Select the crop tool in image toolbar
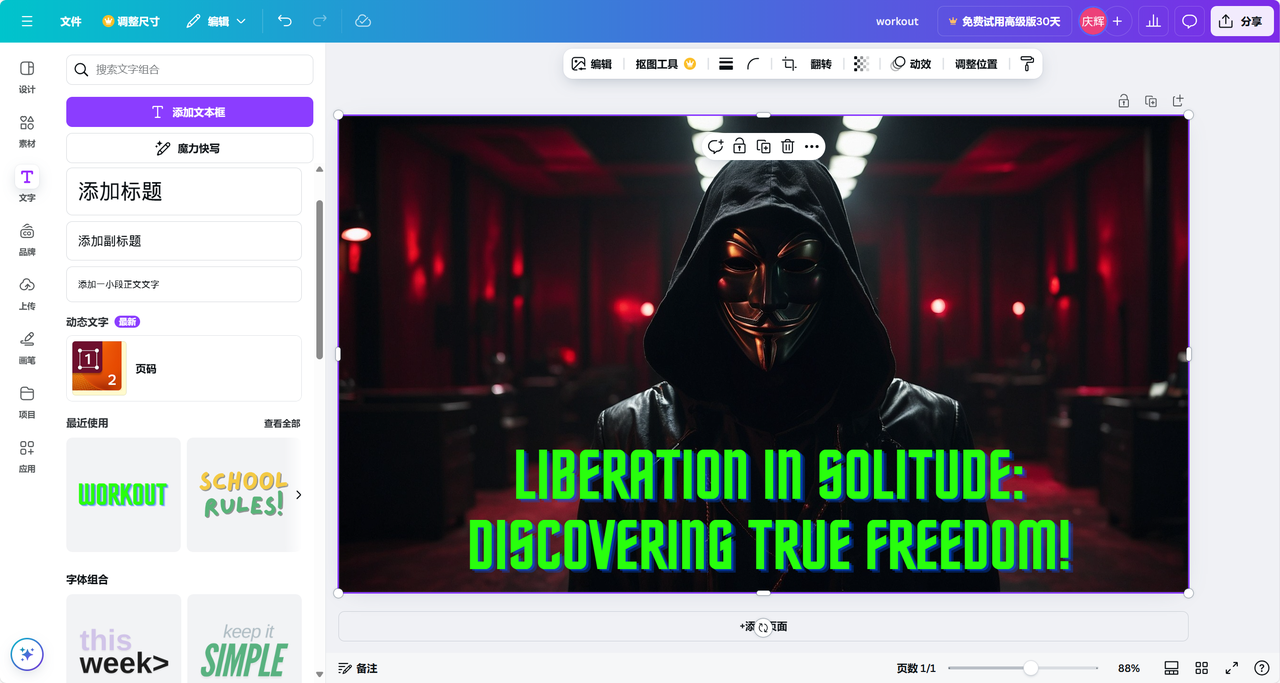The width and height of the screenshot is (1280, 683). [789, 64]
